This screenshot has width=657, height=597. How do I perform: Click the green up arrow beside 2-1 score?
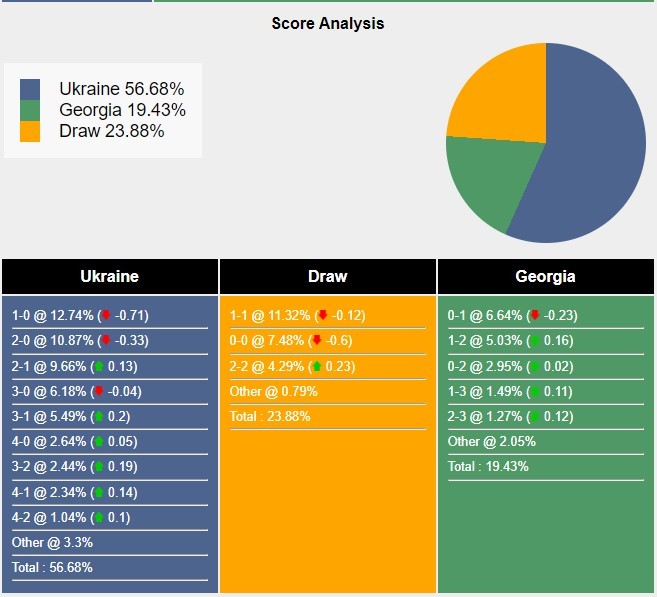point(99,366)
